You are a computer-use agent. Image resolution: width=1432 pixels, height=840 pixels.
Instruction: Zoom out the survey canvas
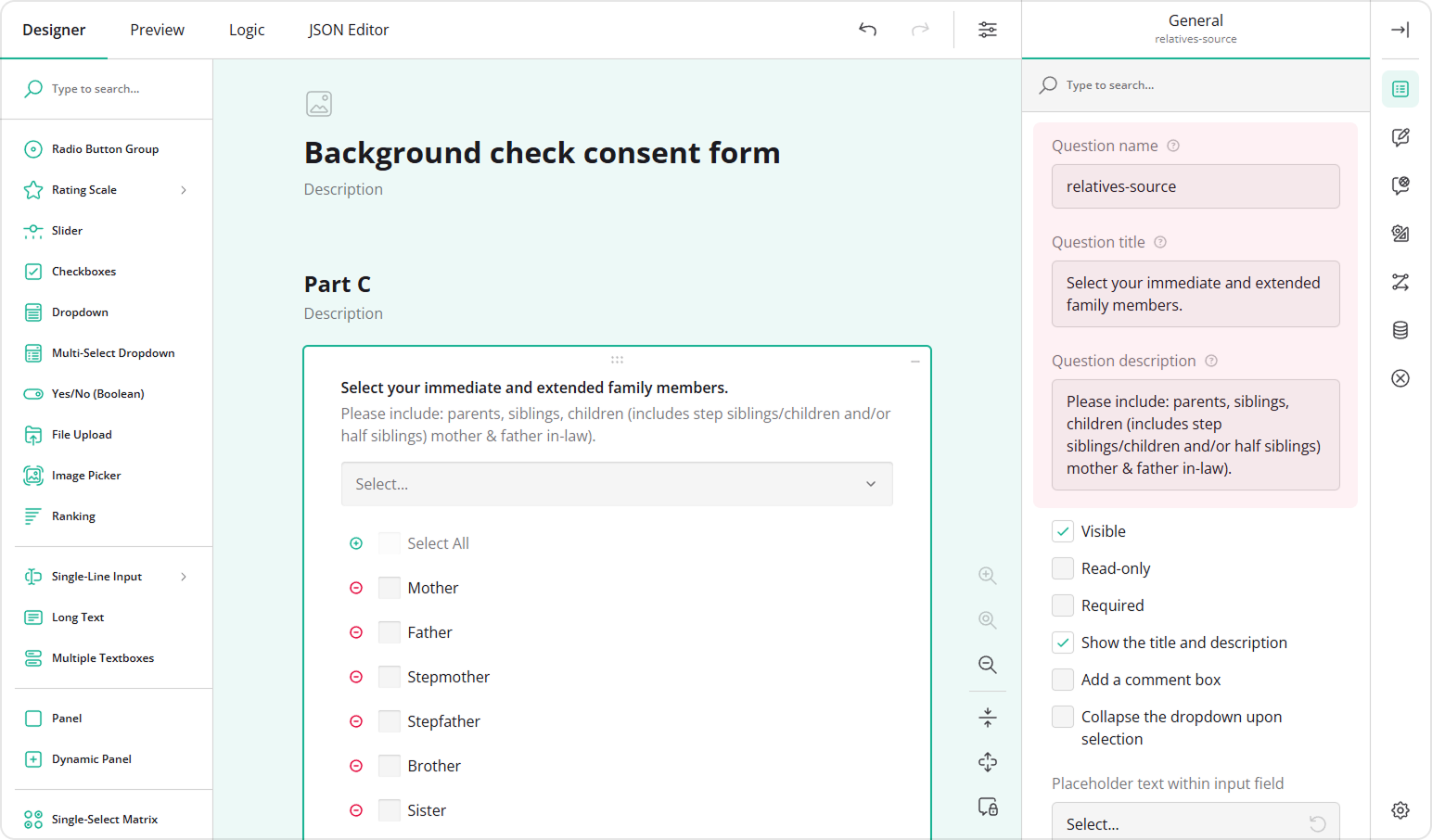(x=987, y=665)
